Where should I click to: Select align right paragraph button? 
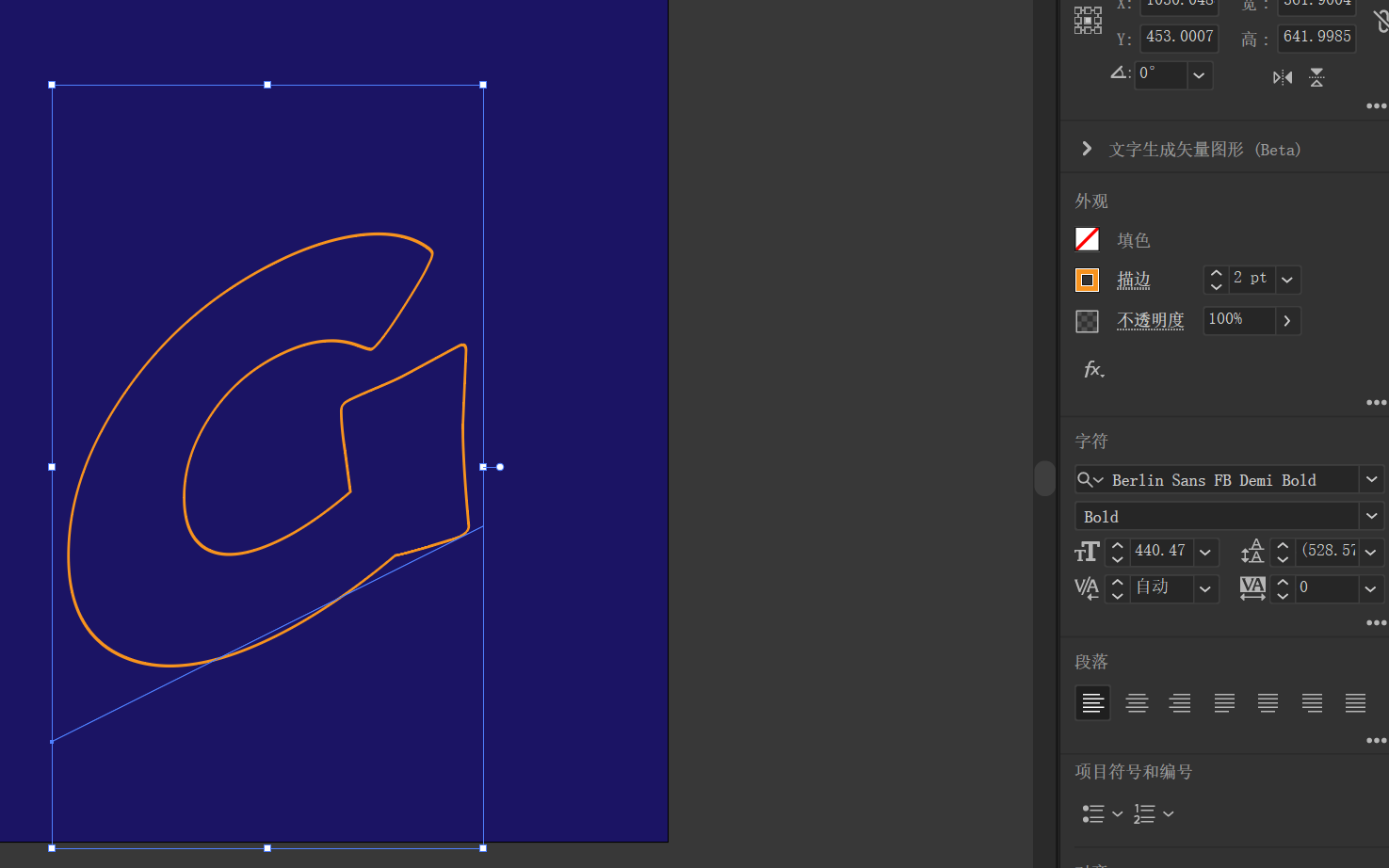click(1180, 703)
